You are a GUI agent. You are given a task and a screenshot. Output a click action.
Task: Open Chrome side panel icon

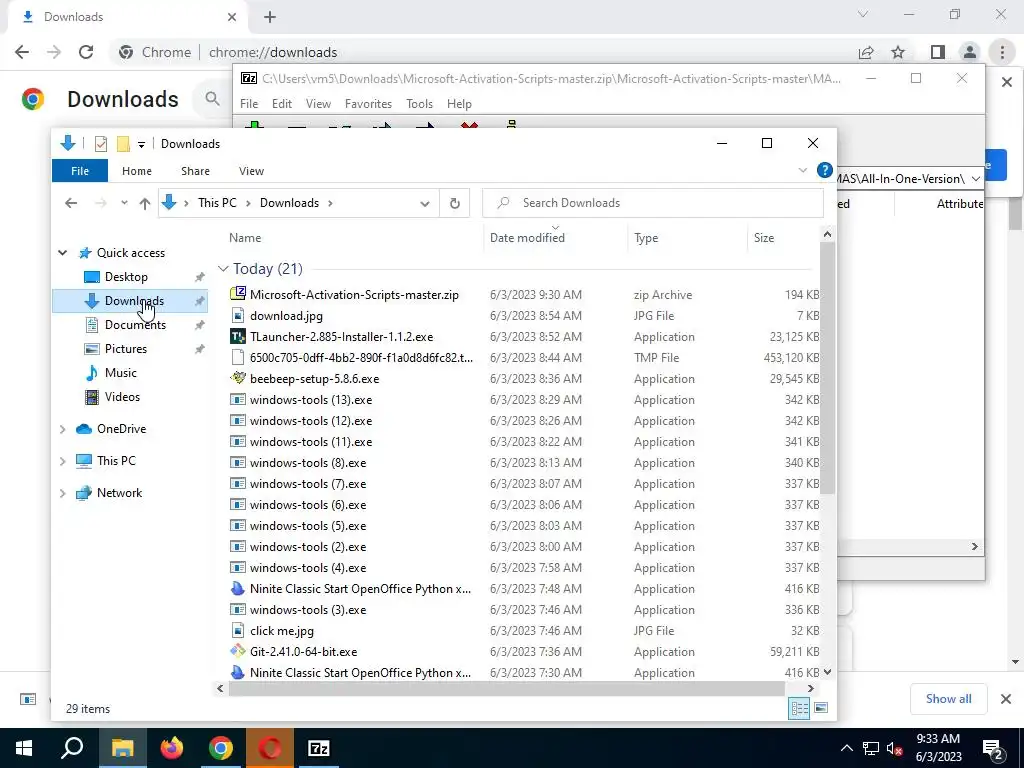[x=938, y=52]
